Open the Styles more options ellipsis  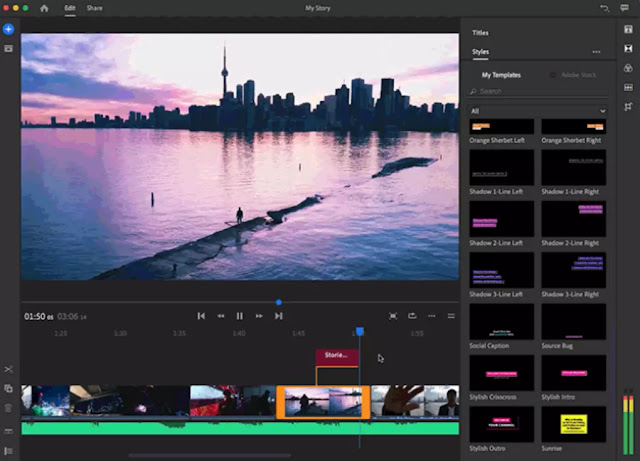coord(597,51)
